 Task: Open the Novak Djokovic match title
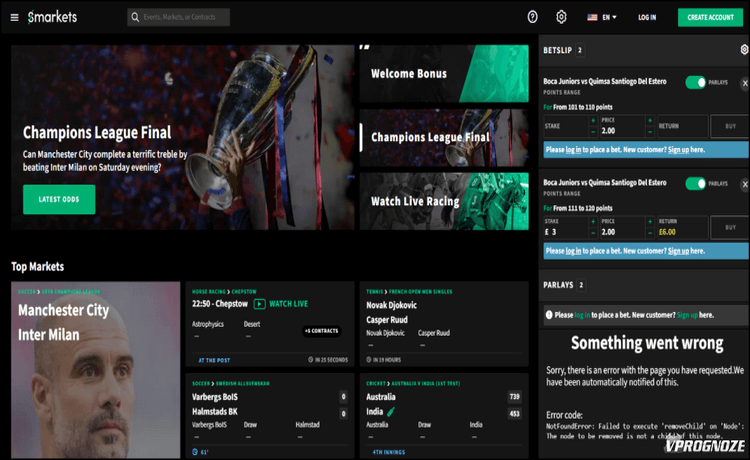pyautogui.click(x=391, y=305)
